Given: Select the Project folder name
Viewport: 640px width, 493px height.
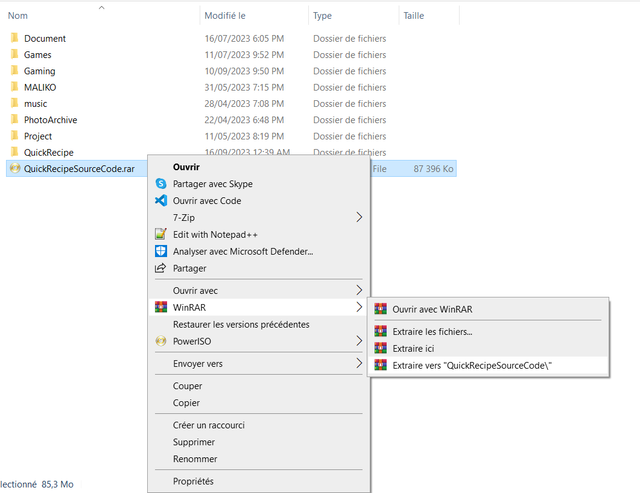Looking at the screenshot, I should pyautogui.click(x=38, y=136).
